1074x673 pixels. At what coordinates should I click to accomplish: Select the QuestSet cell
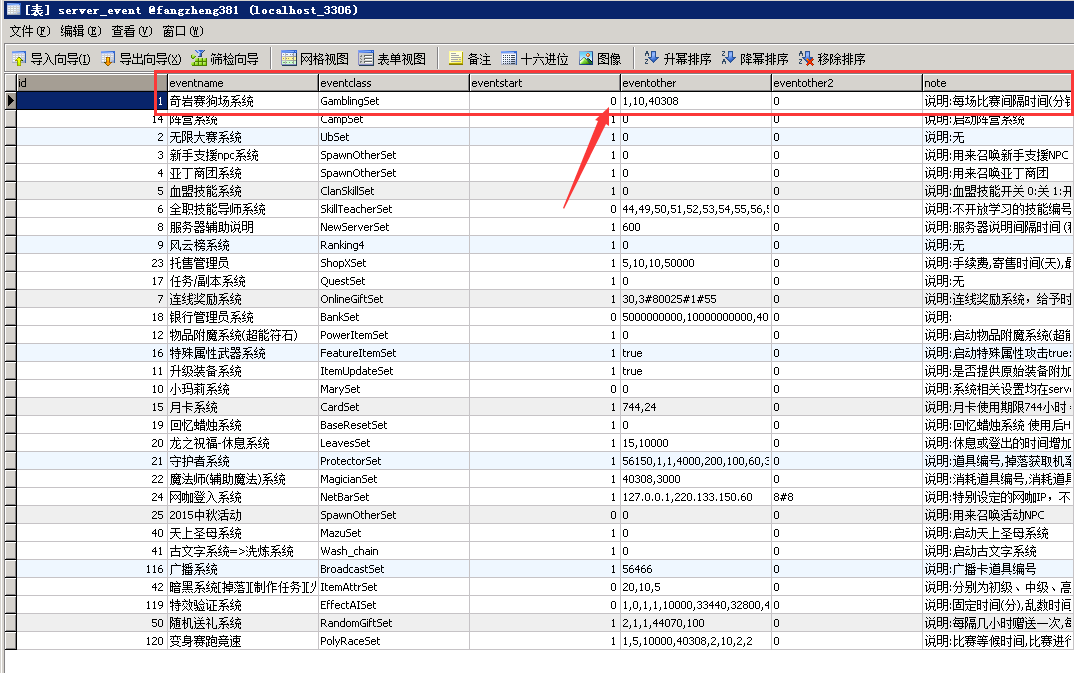394,281
